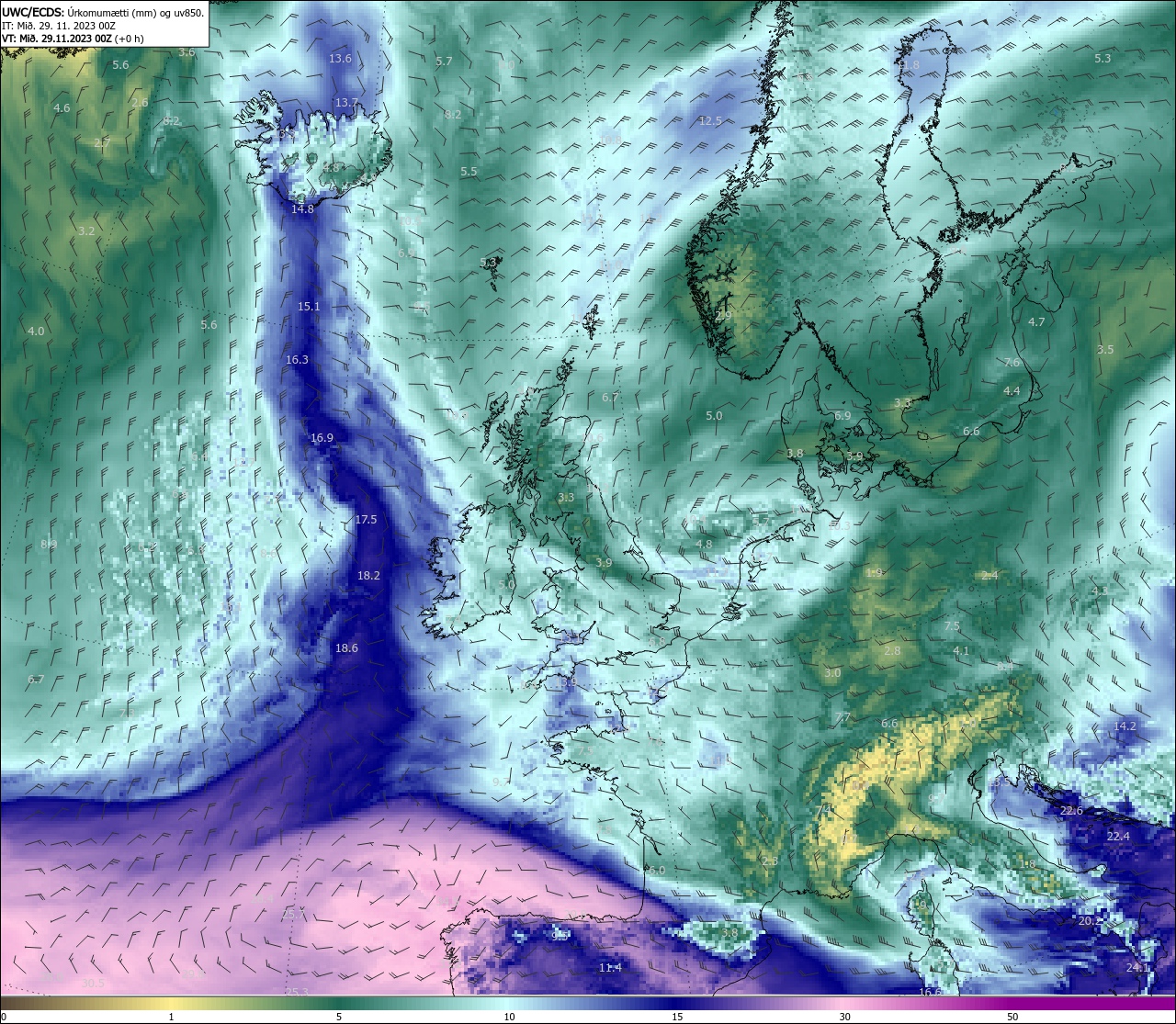
Task: Select the 7.7 value near the Alps
Action: coord(842,717)
